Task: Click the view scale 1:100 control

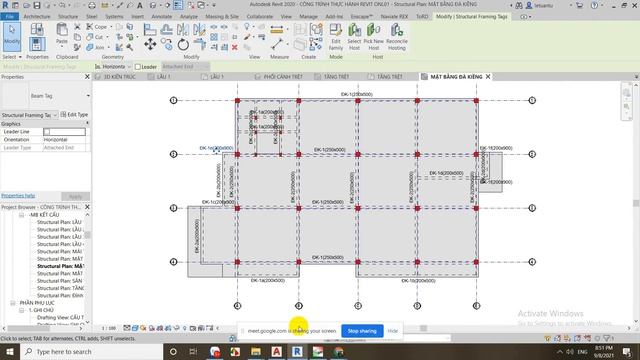Action: pos(109,328)
